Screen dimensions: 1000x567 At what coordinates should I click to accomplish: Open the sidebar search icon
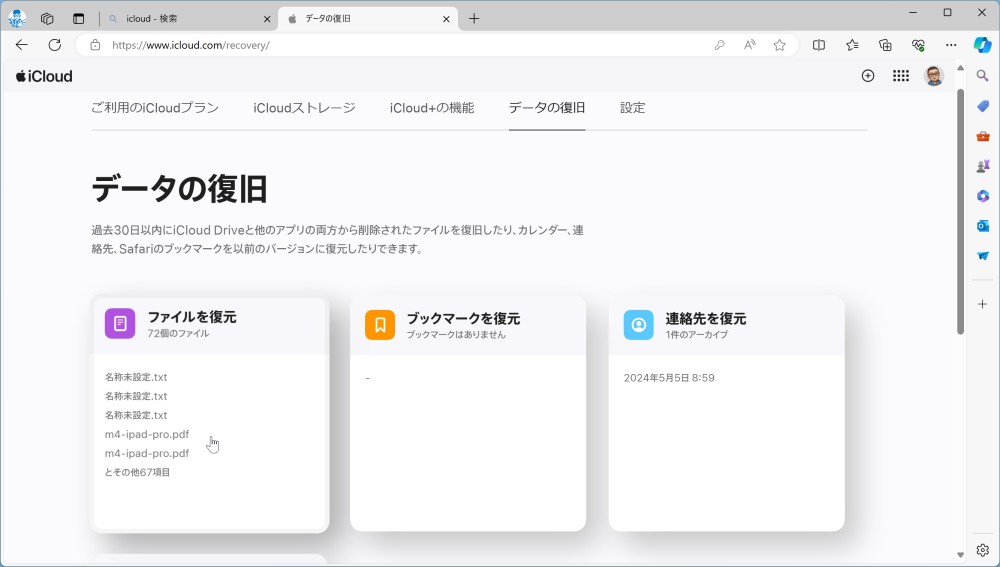pos(983,76)
